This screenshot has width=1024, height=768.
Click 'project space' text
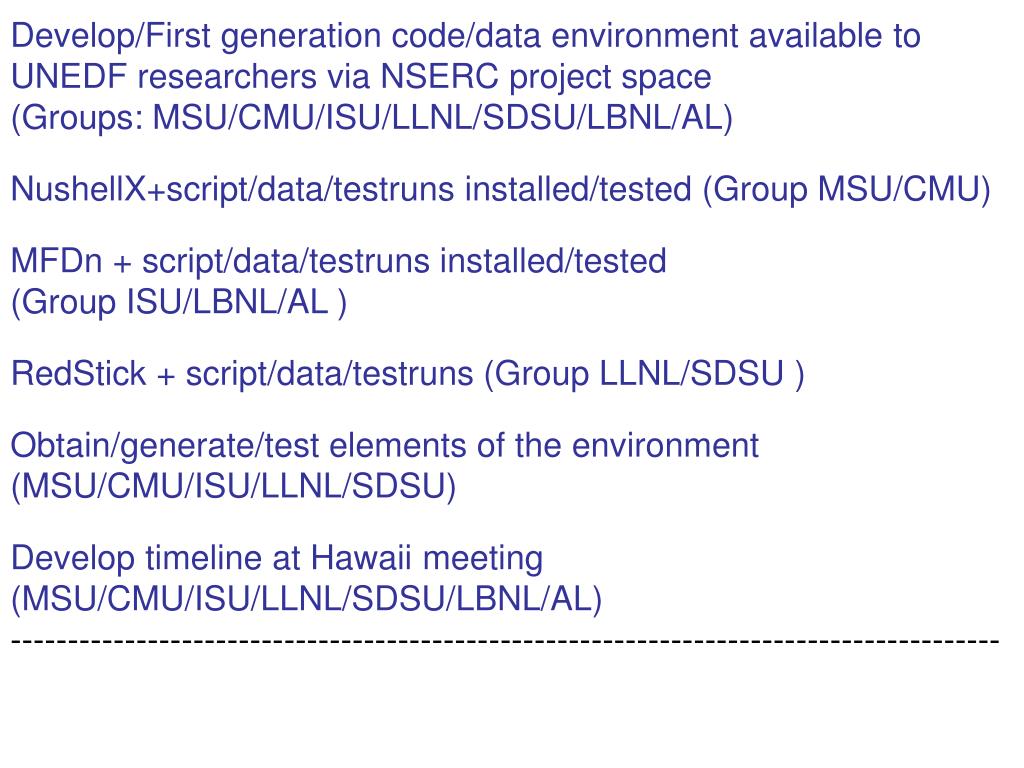pyautogui.click(x=611, y=78)
